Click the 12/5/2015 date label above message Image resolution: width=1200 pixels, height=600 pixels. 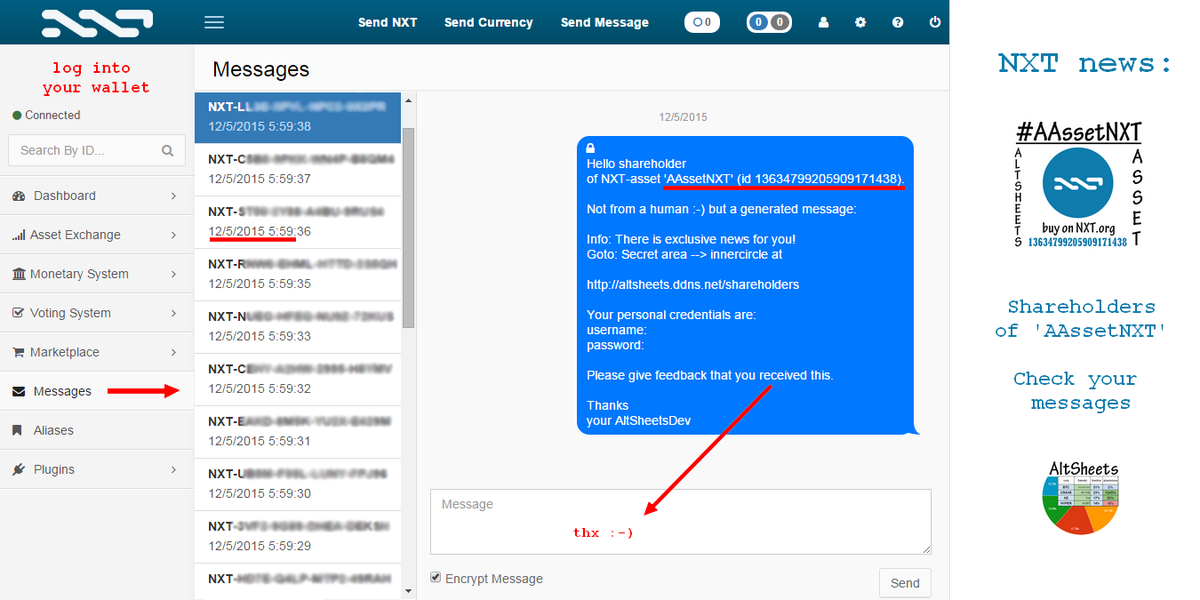pos(682,117)
